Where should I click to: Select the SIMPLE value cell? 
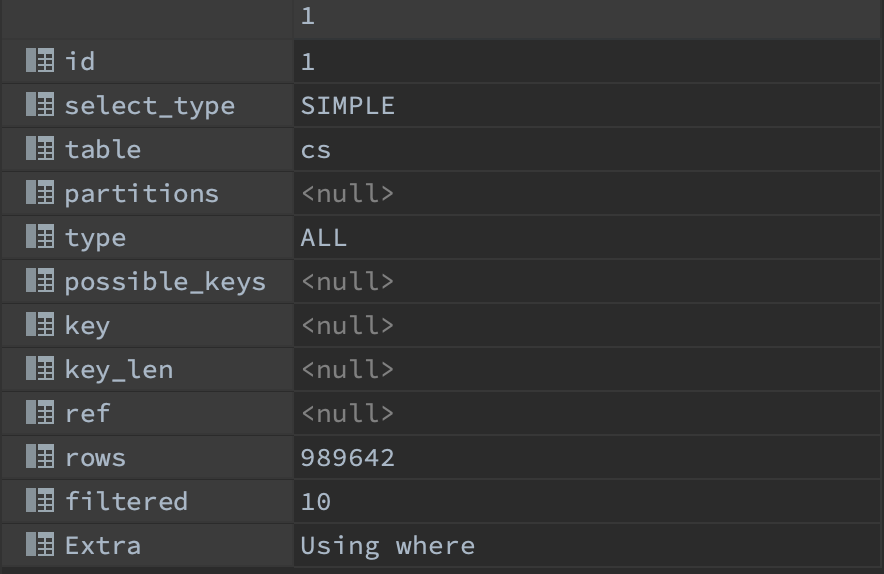click(x=348, y=105)
